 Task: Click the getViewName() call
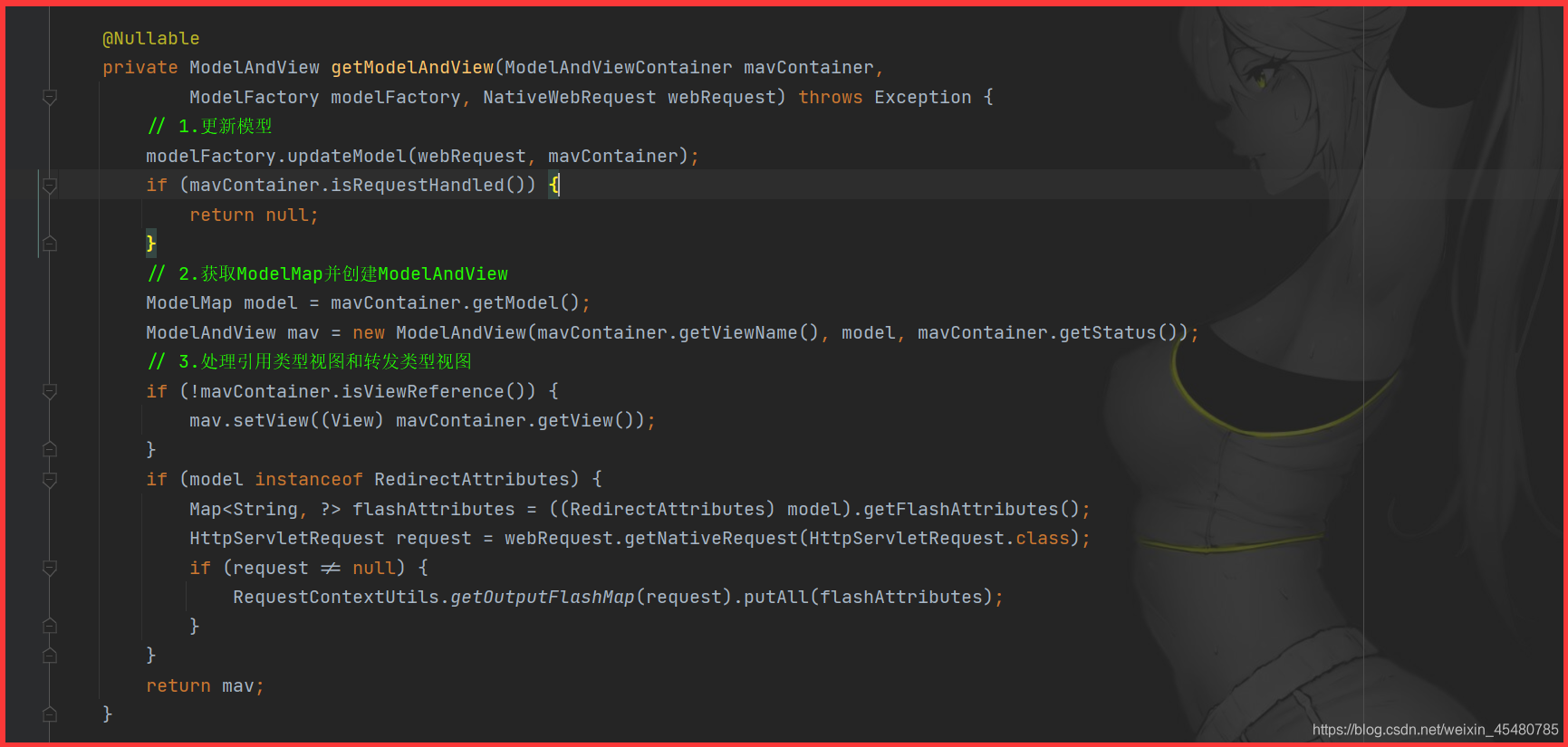(749, 332)
